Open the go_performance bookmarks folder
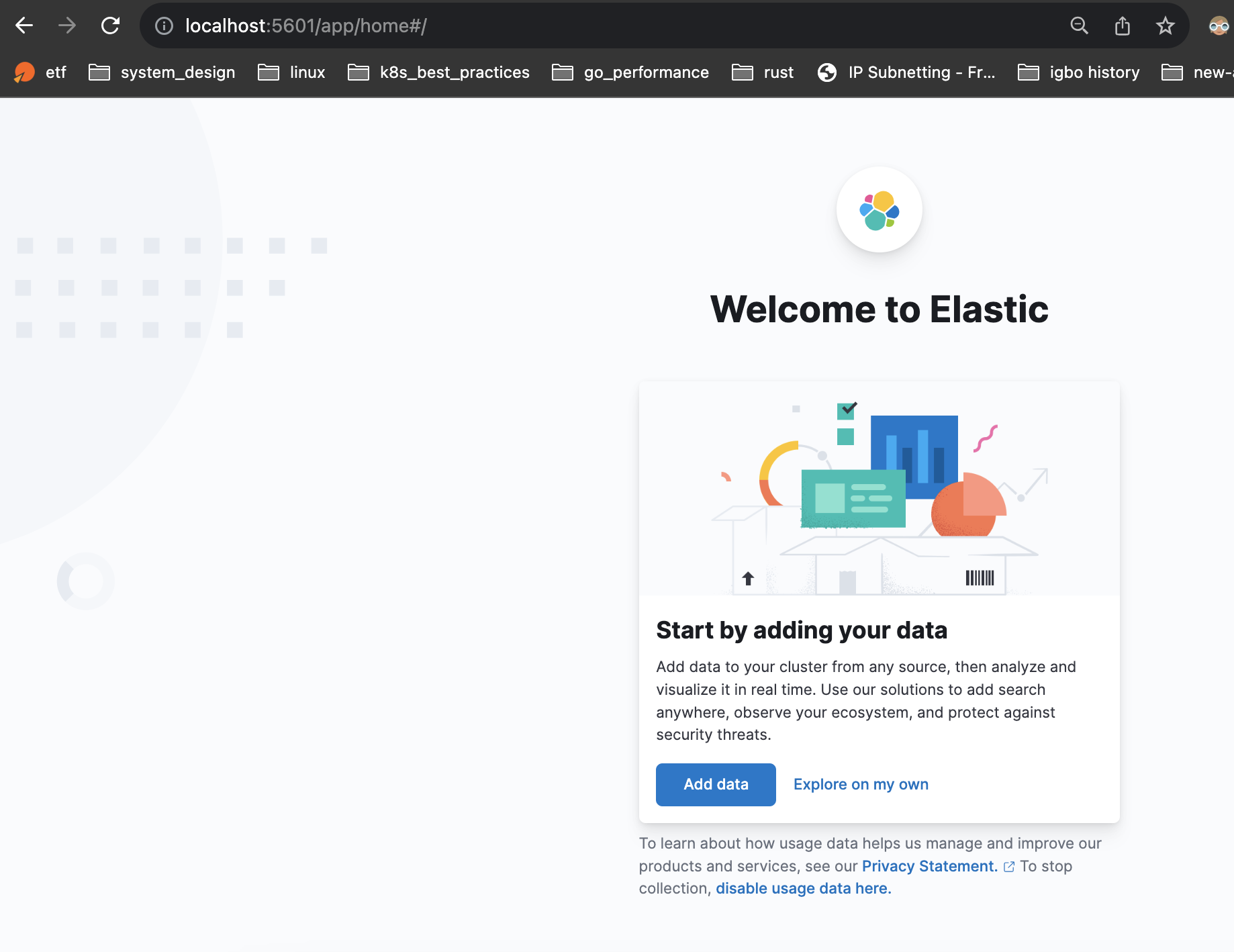The height and width of the screenshot is (952, 1234). tap(630, 72)
